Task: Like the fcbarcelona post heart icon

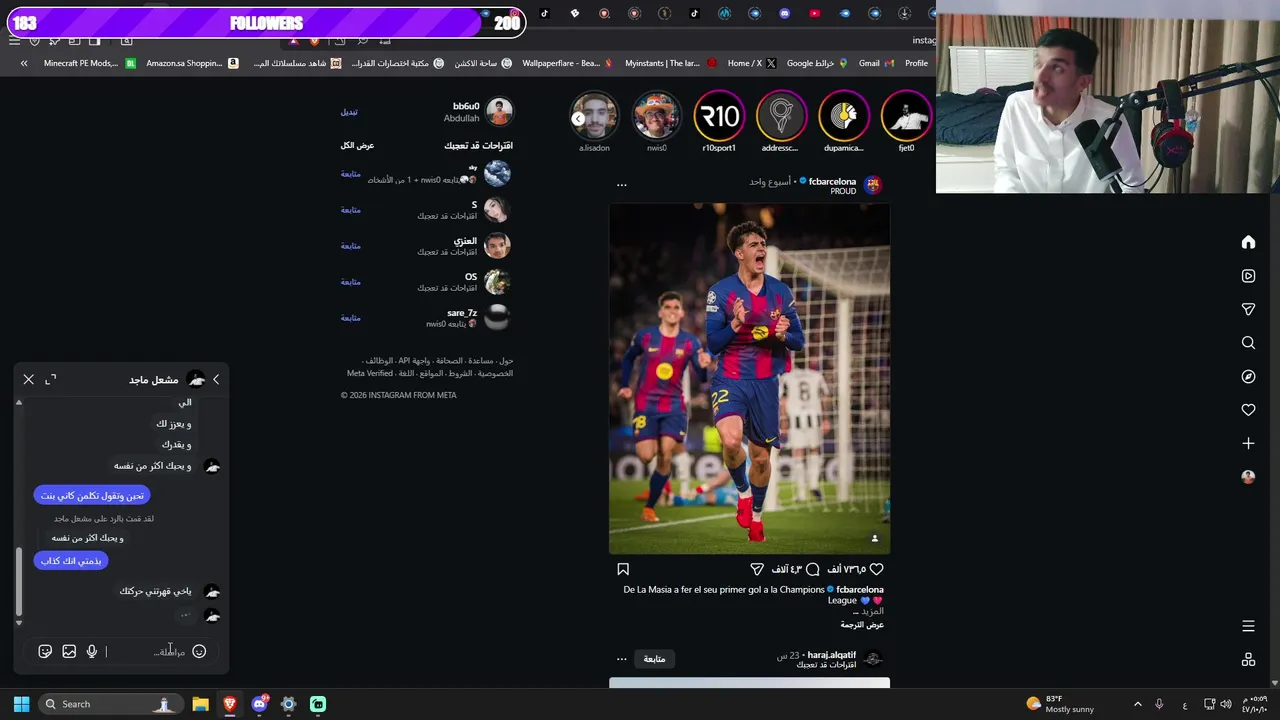Action: (x=876, y=569)
